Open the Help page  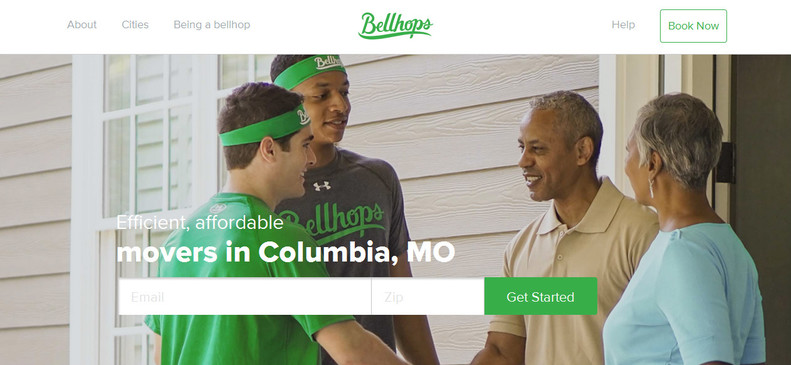623,25
